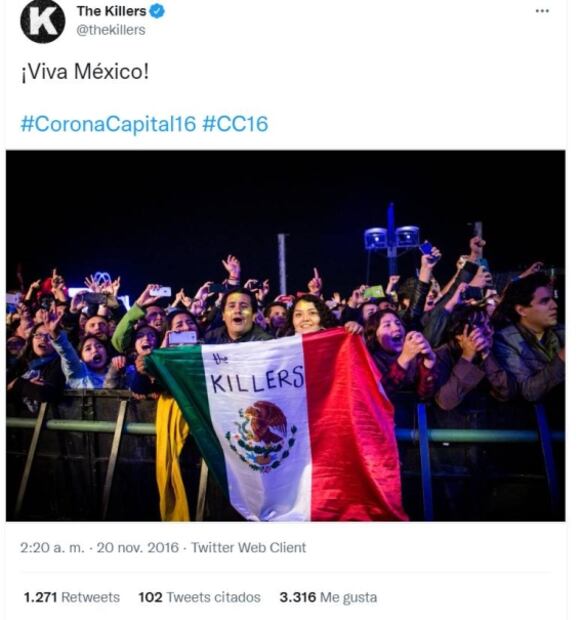The image size is (581, 620).
Task: Open The Killers display name link
Action: pos(112,11)
